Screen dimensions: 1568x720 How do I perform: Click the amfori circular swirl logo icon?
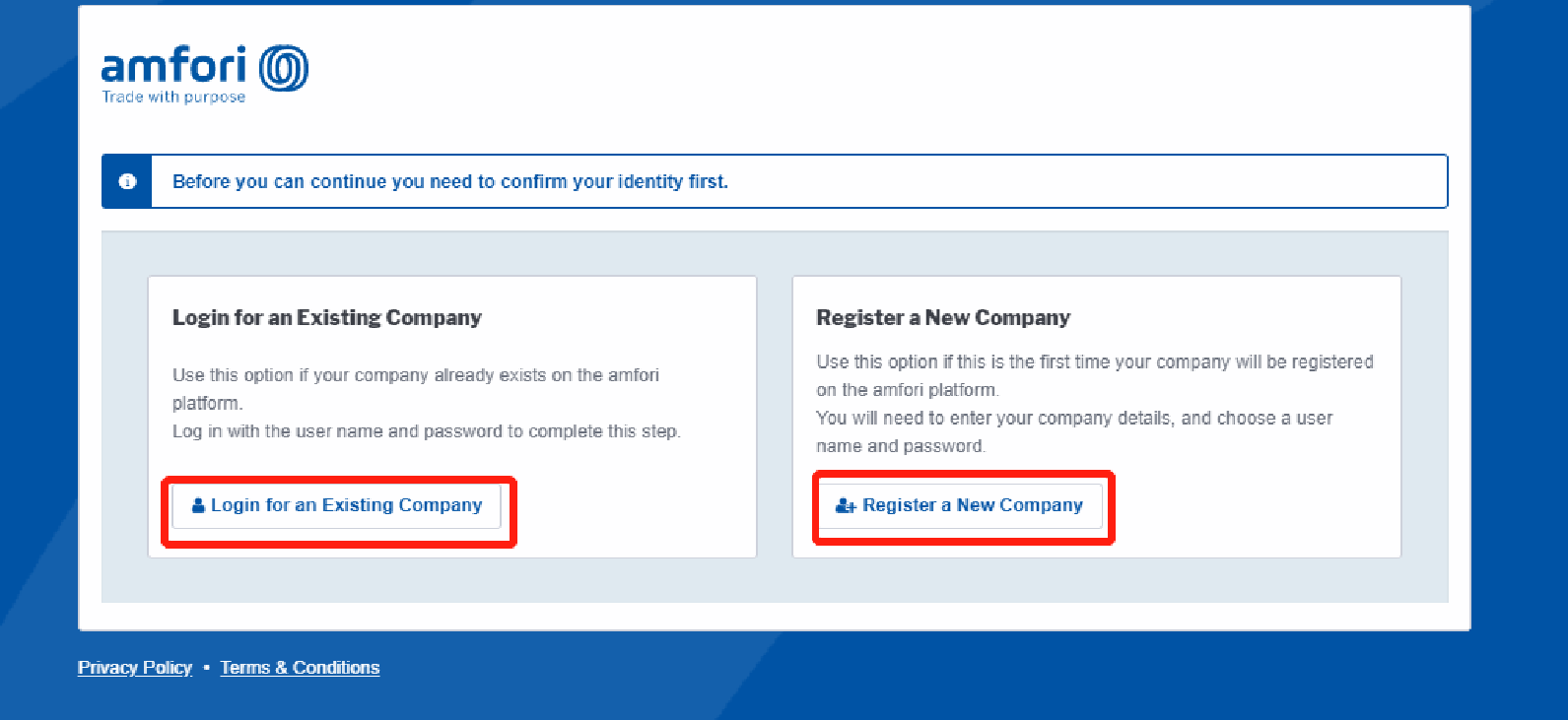coord(284,69)
